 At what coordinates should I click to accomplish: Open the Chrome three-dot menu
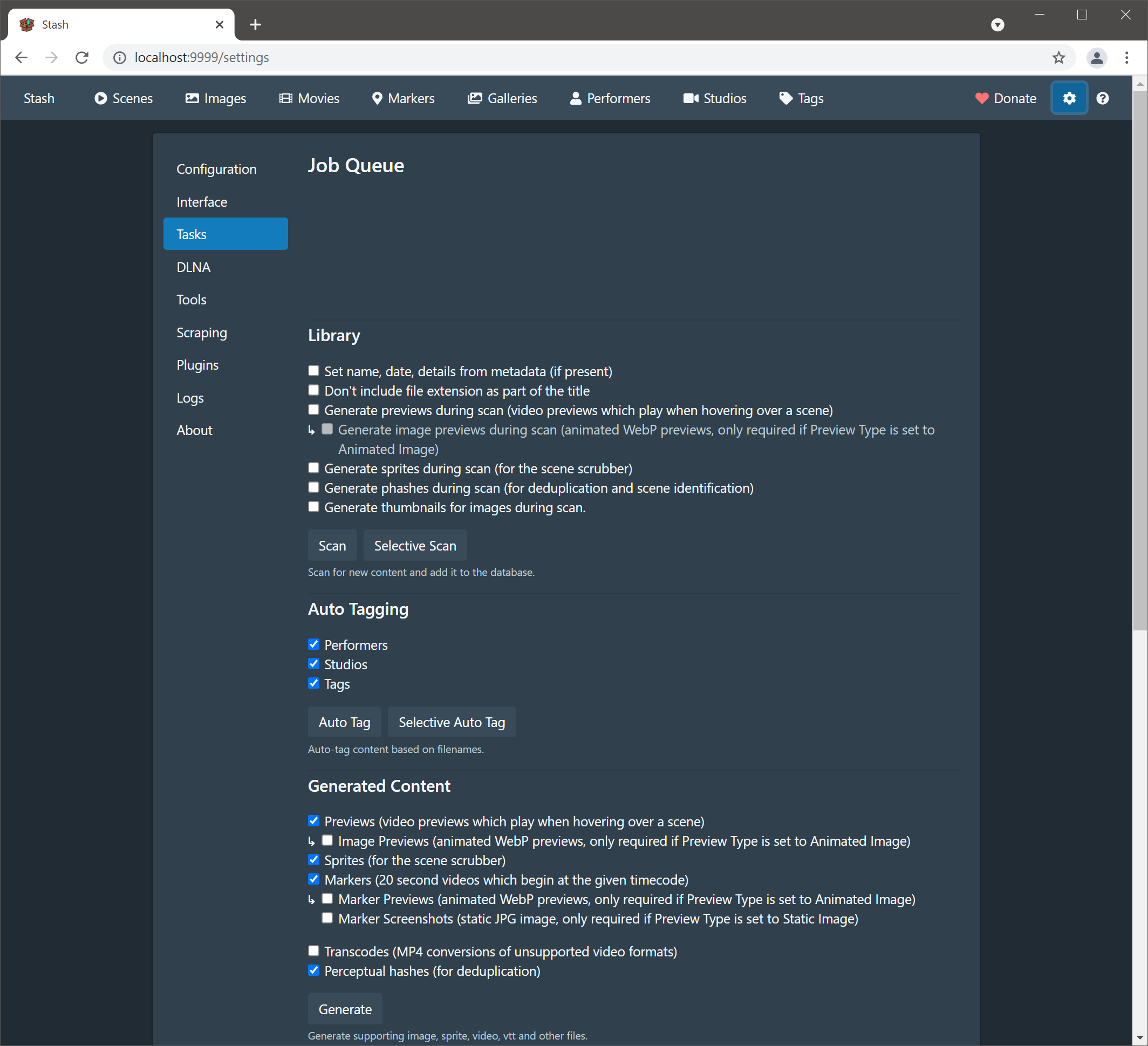[1126, 58]
